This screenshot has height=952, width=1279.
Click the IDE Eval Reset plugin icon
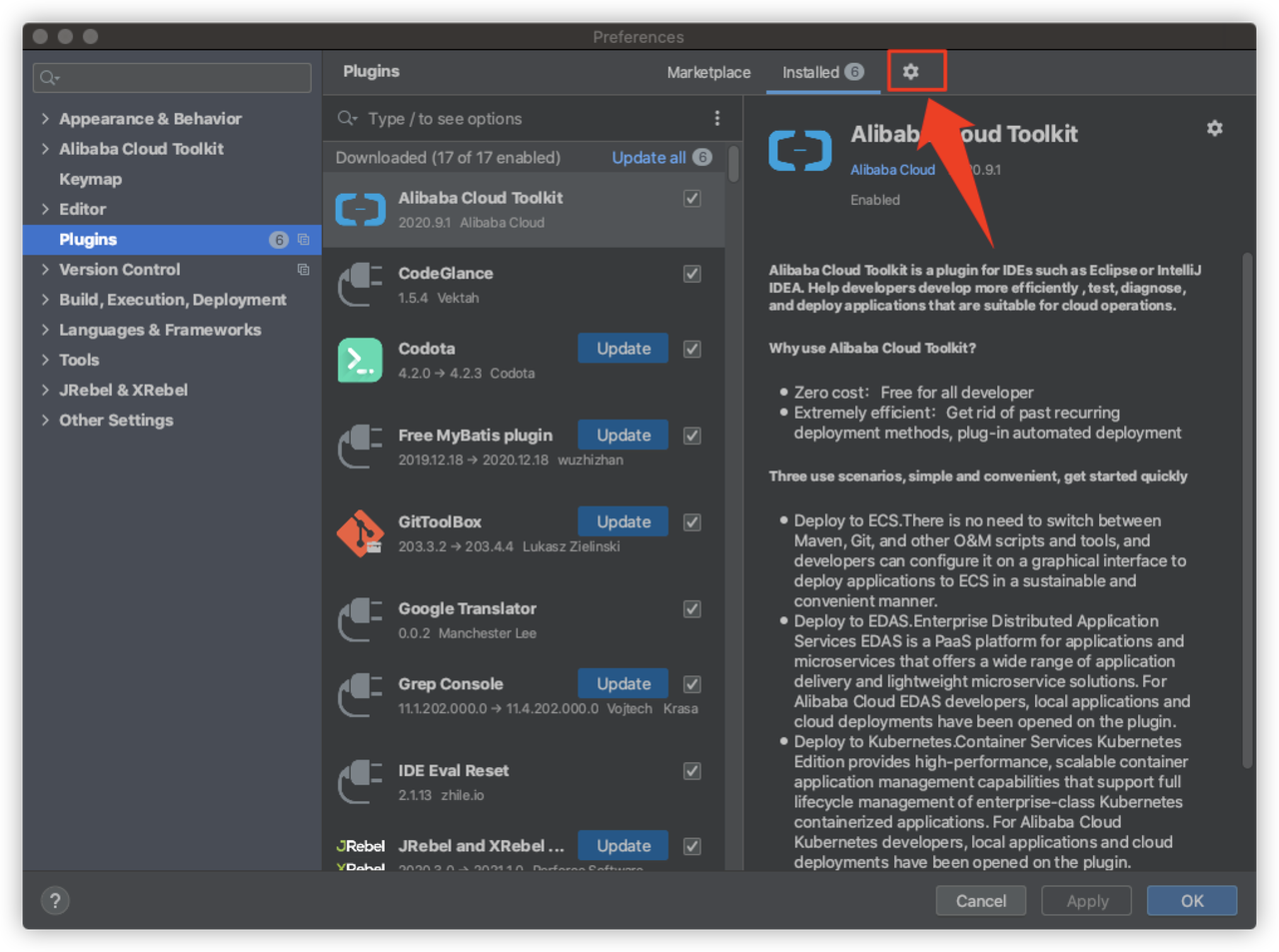pos(361,782)
